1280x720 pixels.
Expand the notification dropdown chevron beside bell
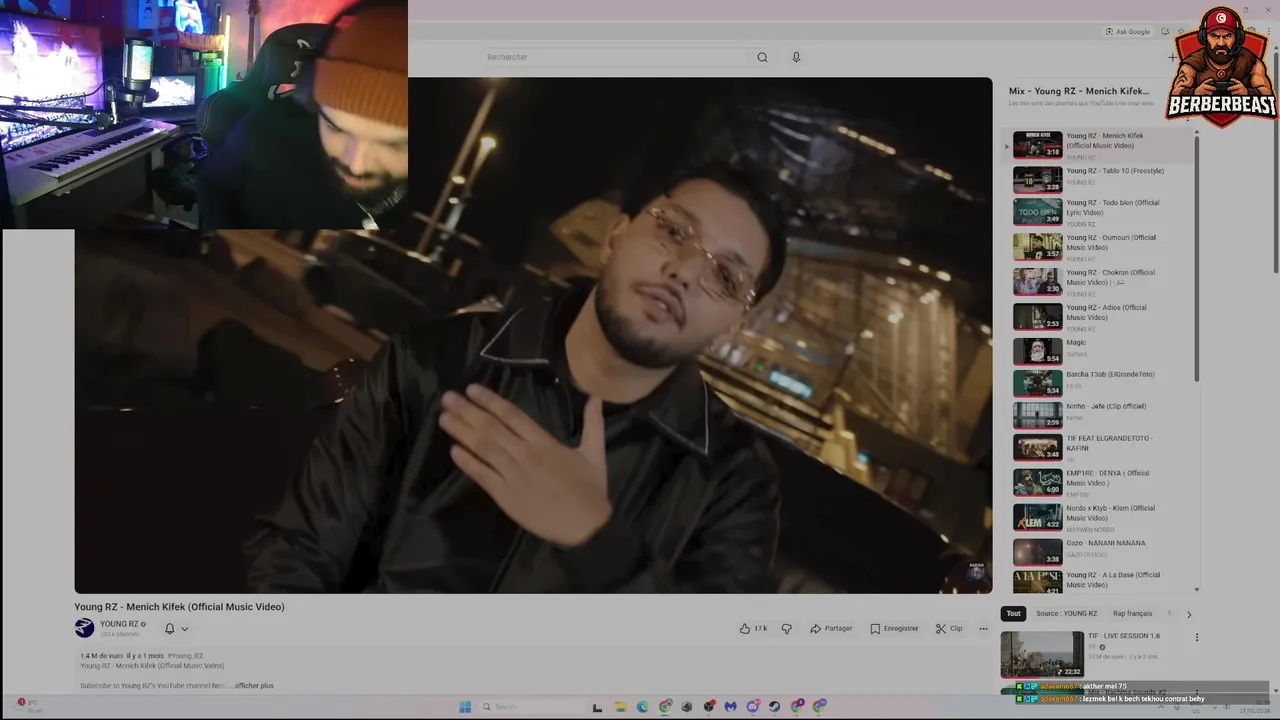[x=184, y=629]
